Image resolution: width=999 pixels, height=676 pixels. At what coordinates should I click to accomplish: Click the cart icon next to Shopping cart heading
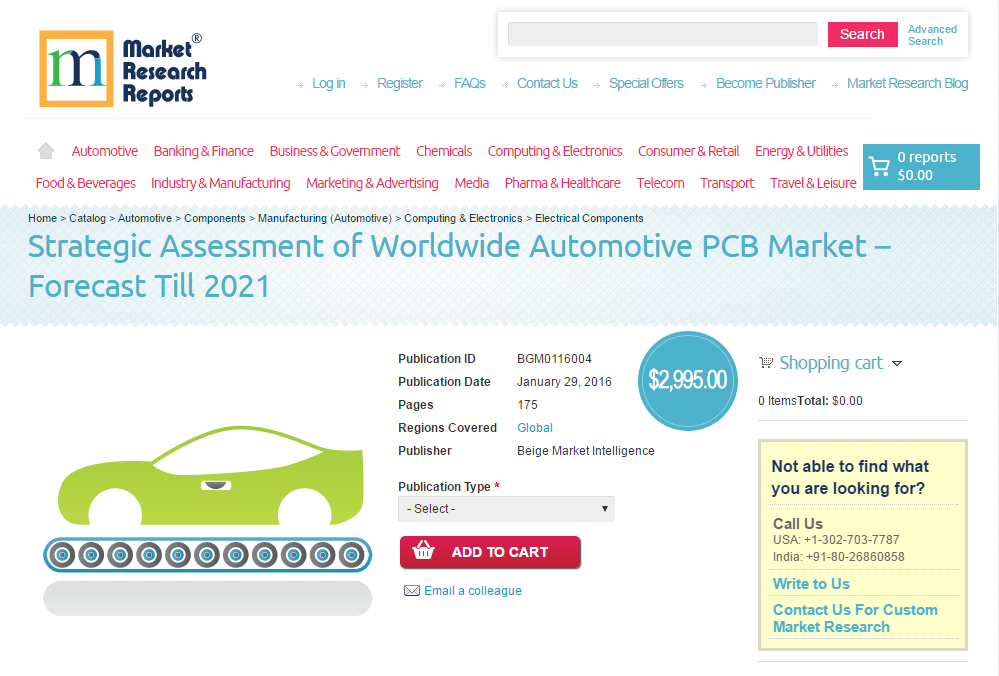766,362
